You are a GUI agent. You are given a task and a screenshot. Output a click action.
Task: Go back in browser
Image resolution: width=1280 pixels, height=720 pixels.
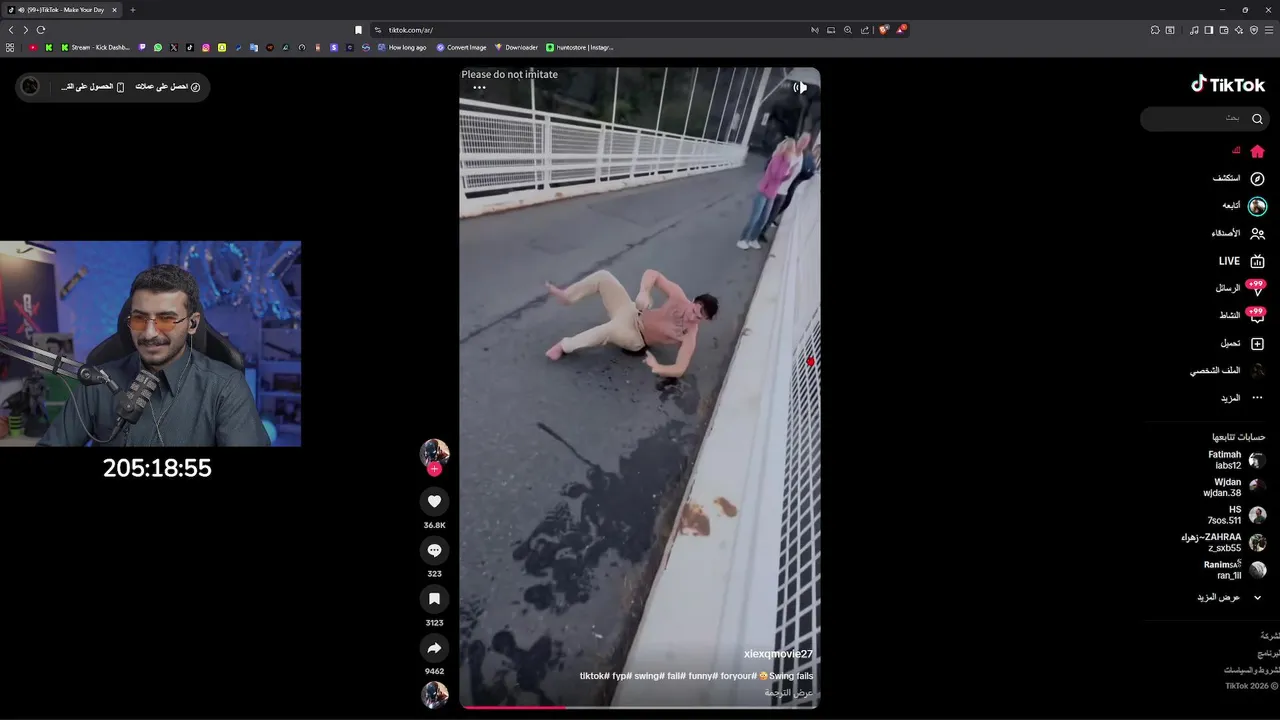coord(11,30)
